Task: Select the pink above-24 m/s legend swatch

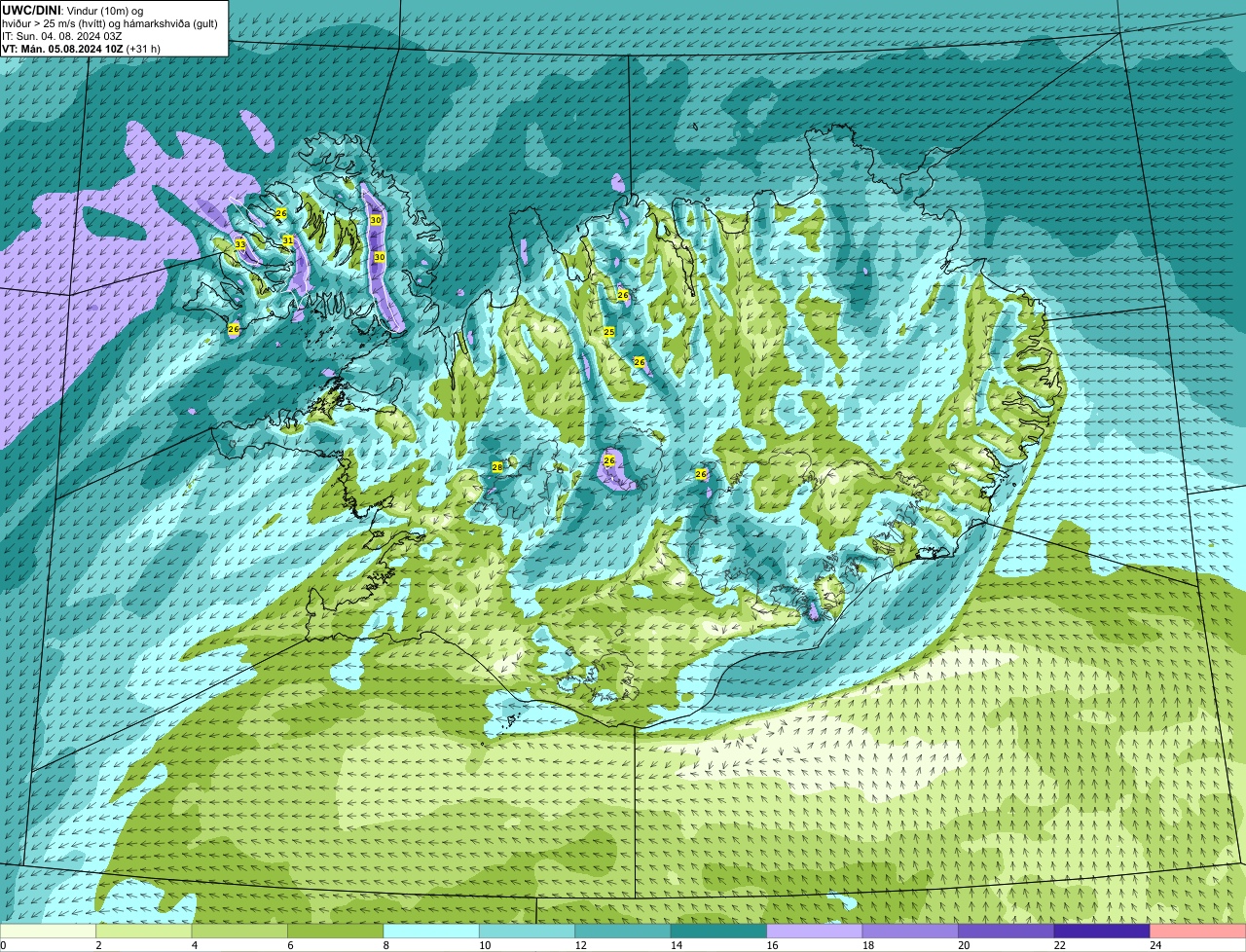Action: 1198,932
